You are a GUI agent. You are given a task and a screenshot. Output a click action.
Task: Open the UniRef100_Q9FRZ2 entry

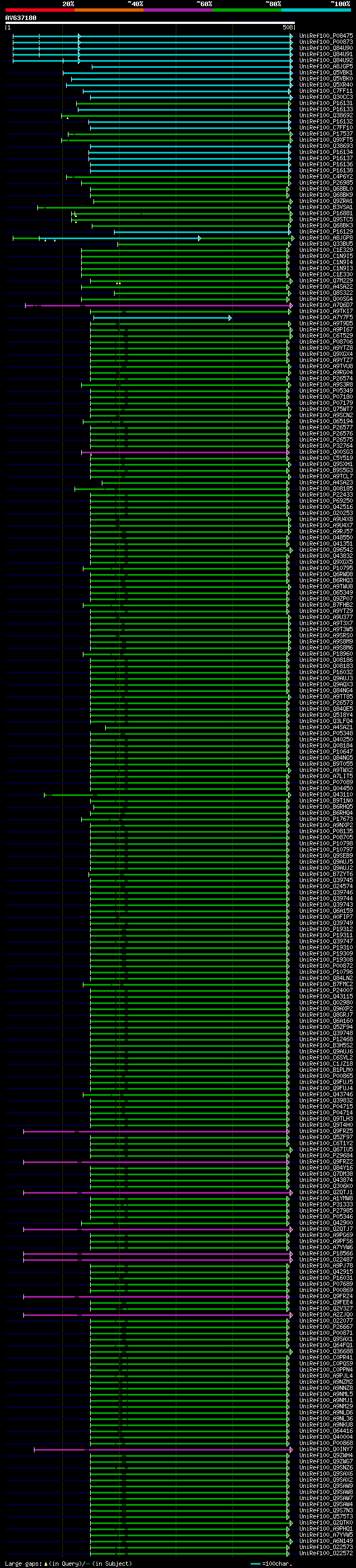tap(326, 1161)
